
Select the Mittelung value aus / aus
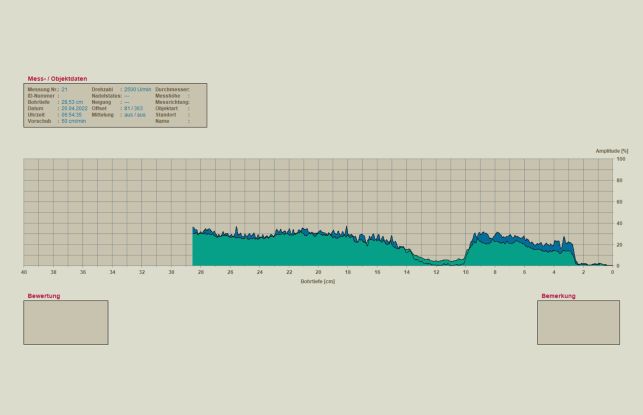coord(134,114)
